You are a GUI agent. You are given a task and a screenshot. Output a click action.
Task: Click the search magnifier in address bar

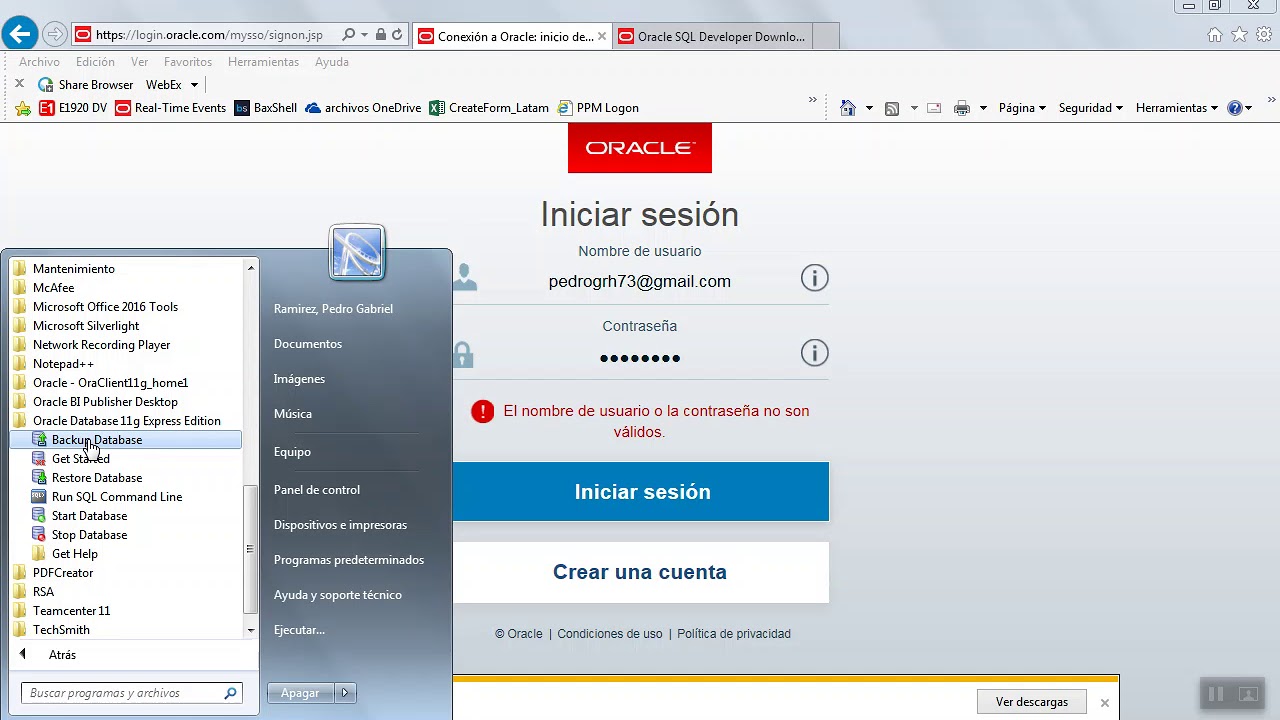pyautogui.click(x=348, y=35)
